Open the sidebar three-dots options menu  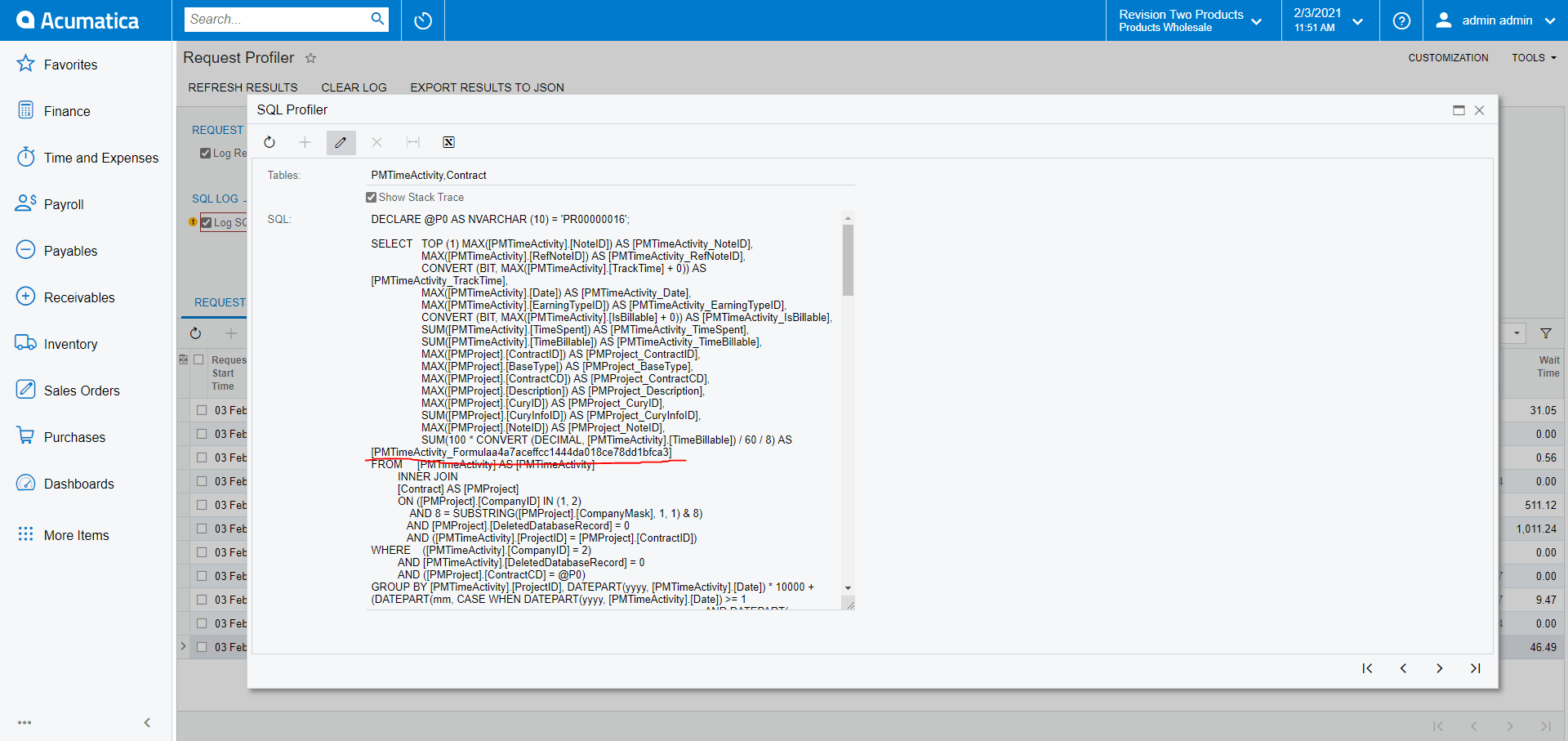click(24, 722)
